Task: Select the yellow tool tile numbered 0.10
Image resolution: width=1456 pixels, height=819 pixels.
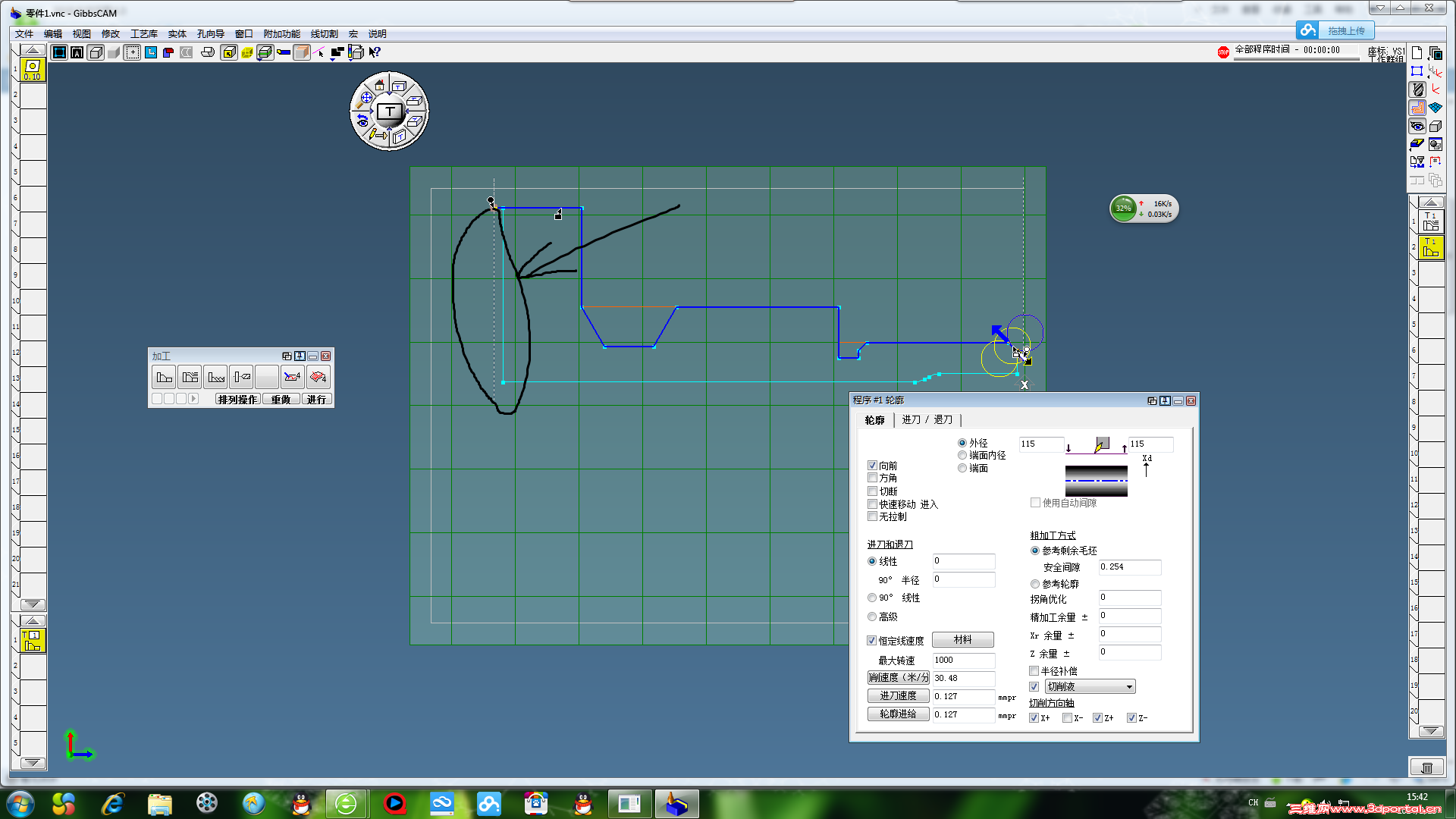Action: click(x=33, y=71)
